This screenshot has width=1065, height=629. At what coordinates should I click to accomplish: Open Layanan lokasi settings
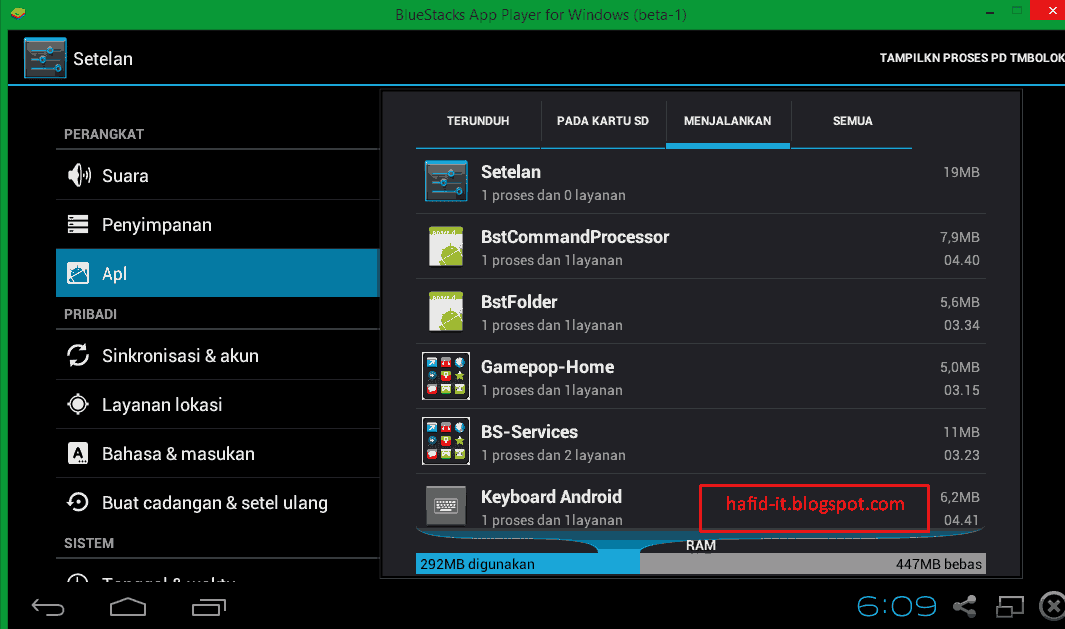click(x=217, y=404)
